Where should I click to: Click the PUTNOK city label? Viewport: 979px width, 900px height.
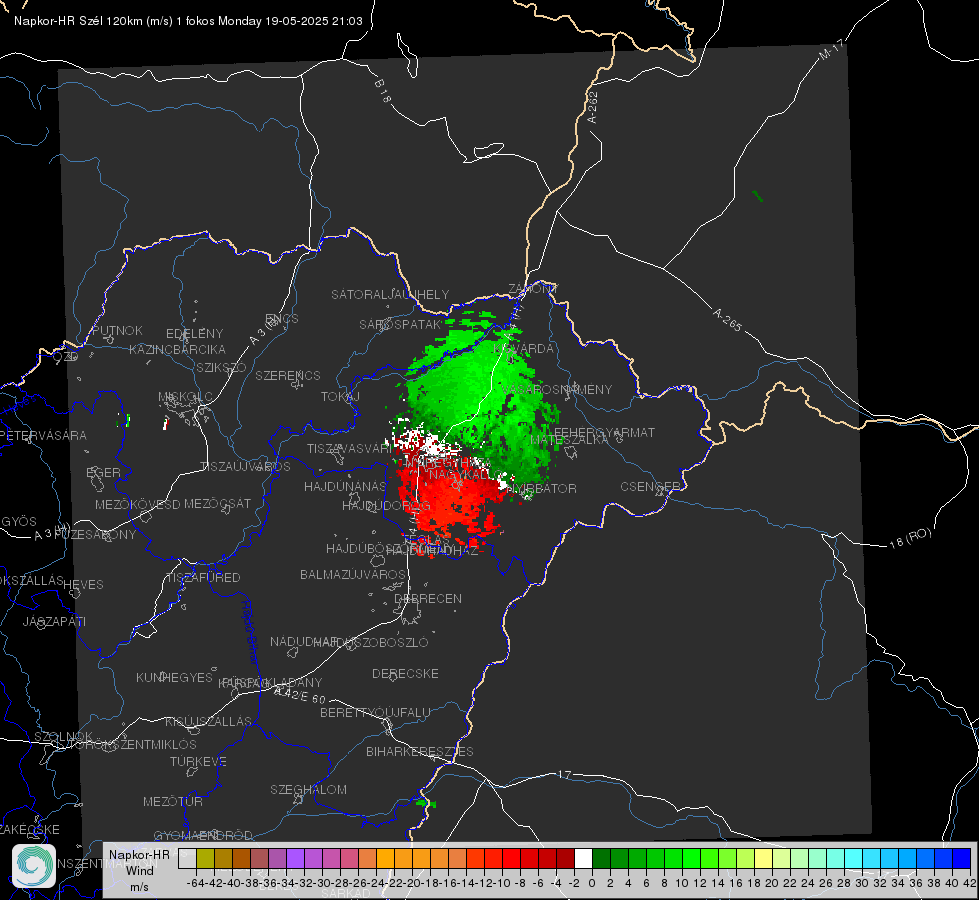point(117,330)
